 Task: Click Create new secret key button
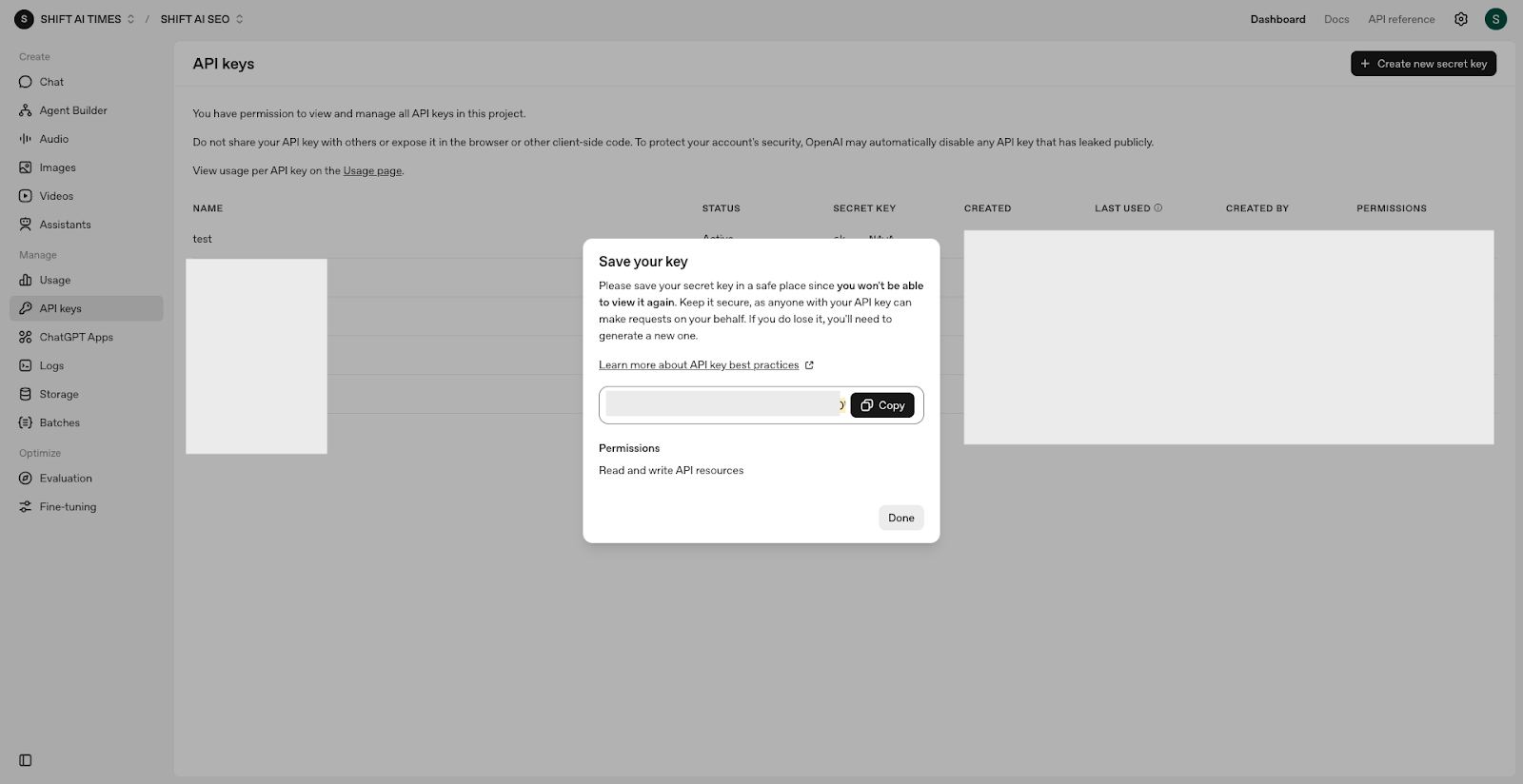click(x=1423, y=64)
